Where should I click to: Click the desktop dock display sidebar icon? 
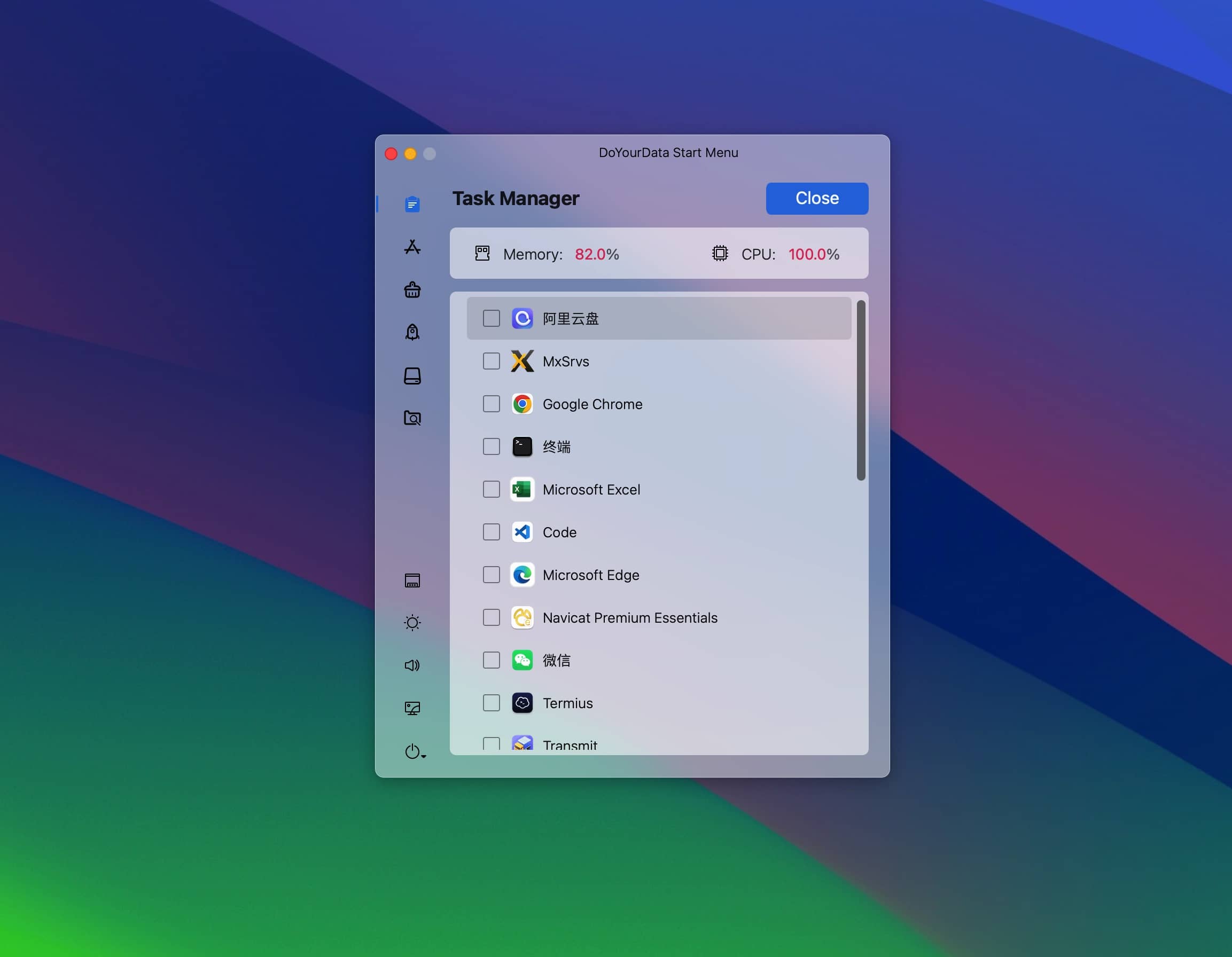click(412, 581)
